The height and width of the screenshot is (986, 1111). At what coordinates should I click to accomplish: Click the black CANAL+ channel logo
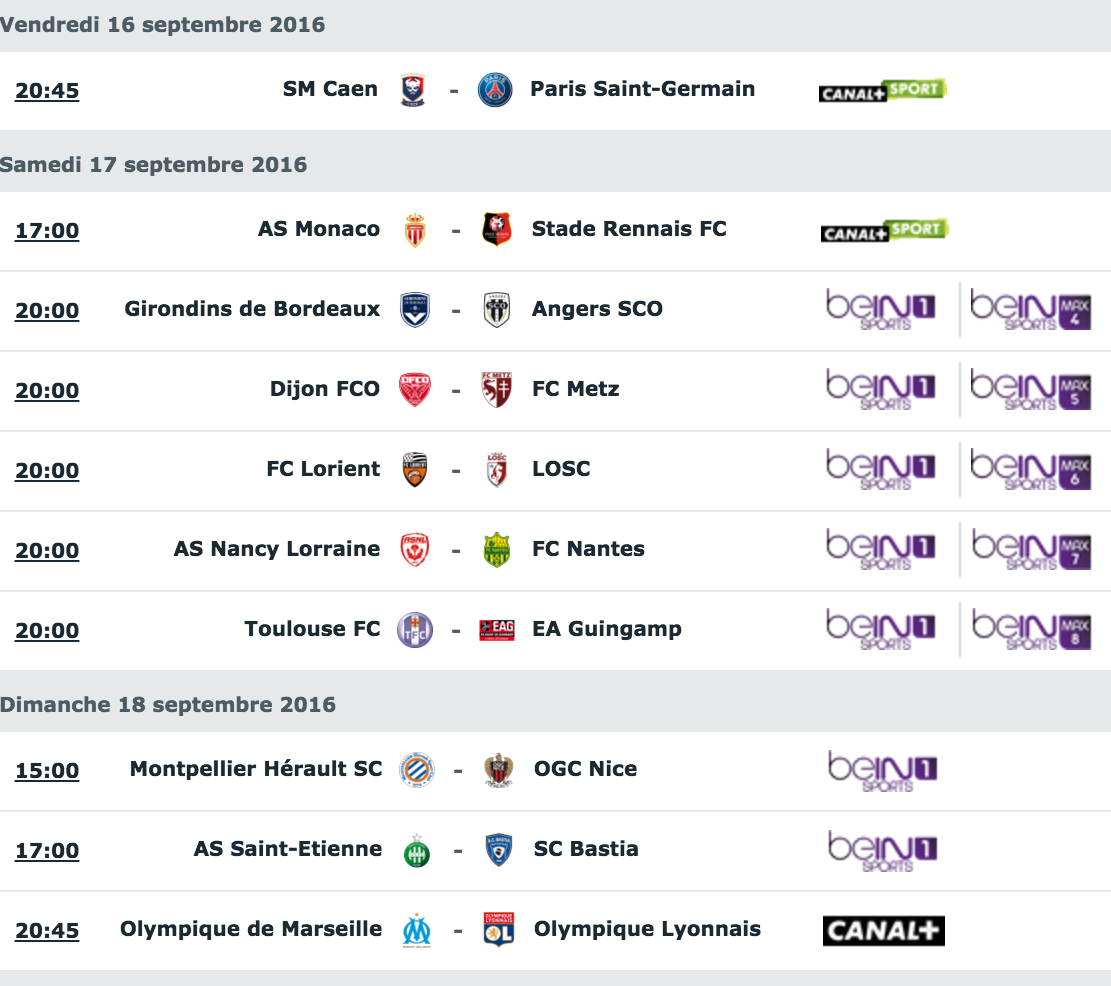pyautogui.click(x=884, y=931)
